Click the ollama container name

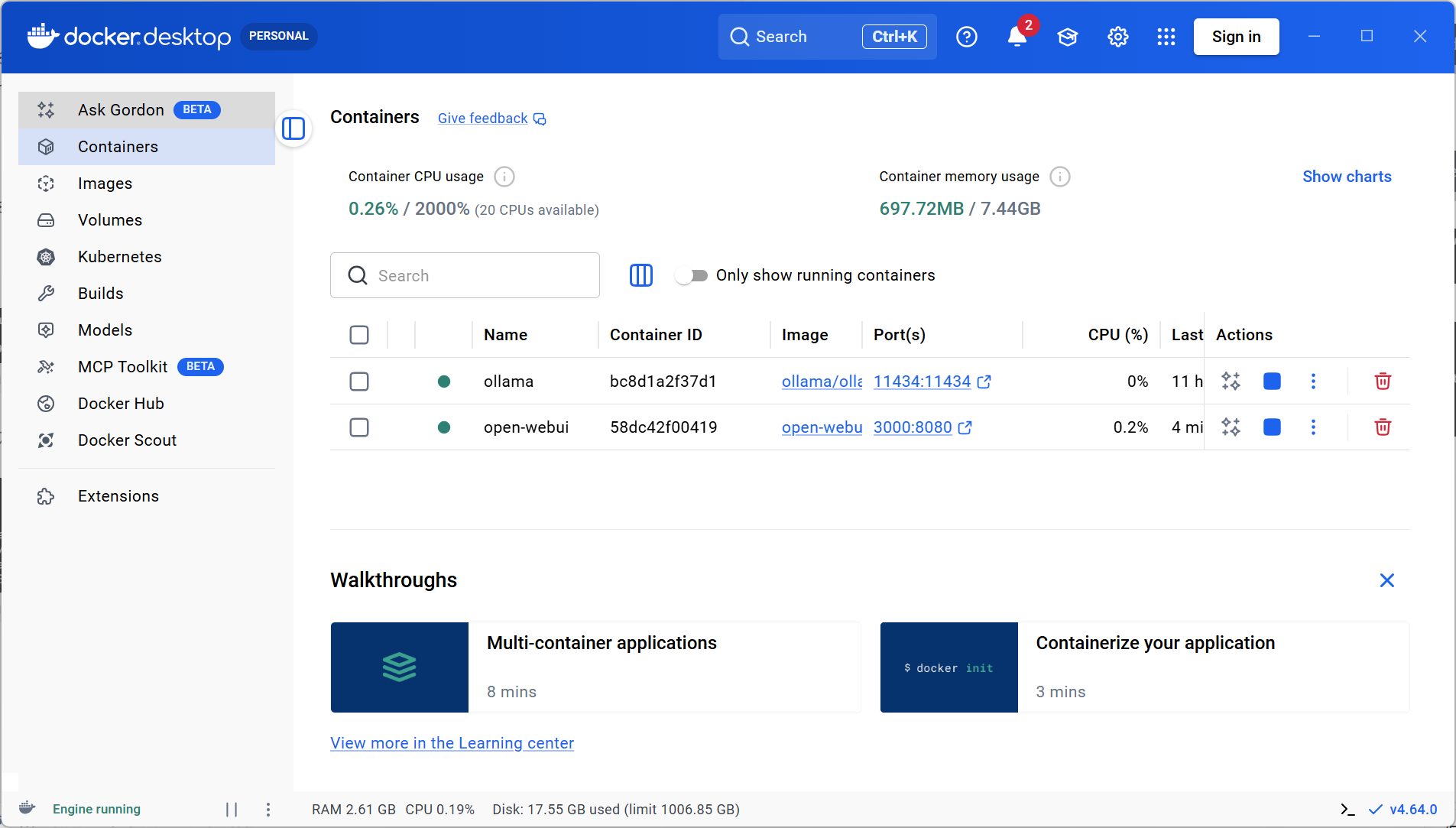pyautogui.click(x=508, y=382)
